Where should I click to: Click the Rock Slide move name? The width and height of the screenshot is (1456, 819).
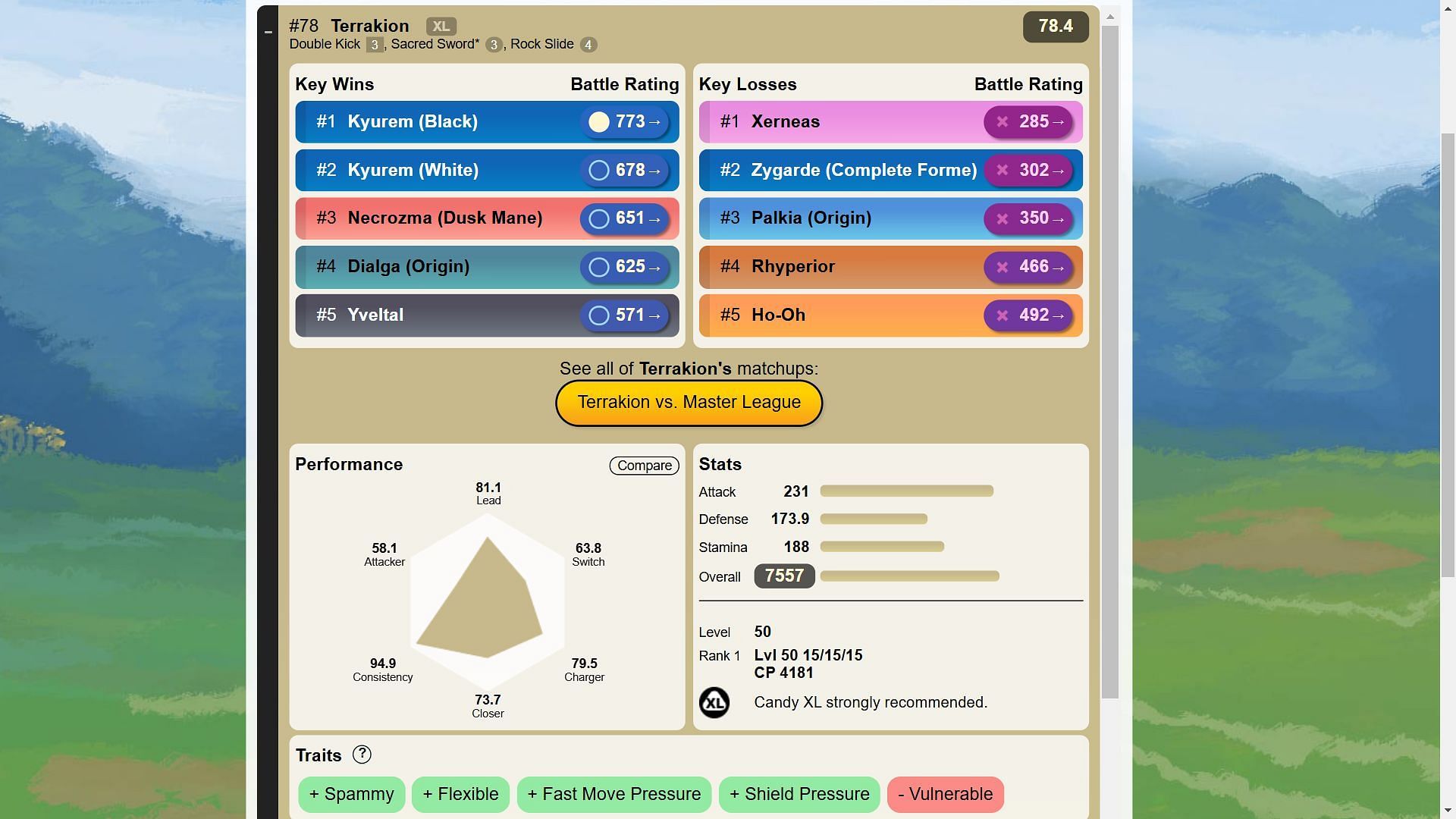tap(542, 44)
